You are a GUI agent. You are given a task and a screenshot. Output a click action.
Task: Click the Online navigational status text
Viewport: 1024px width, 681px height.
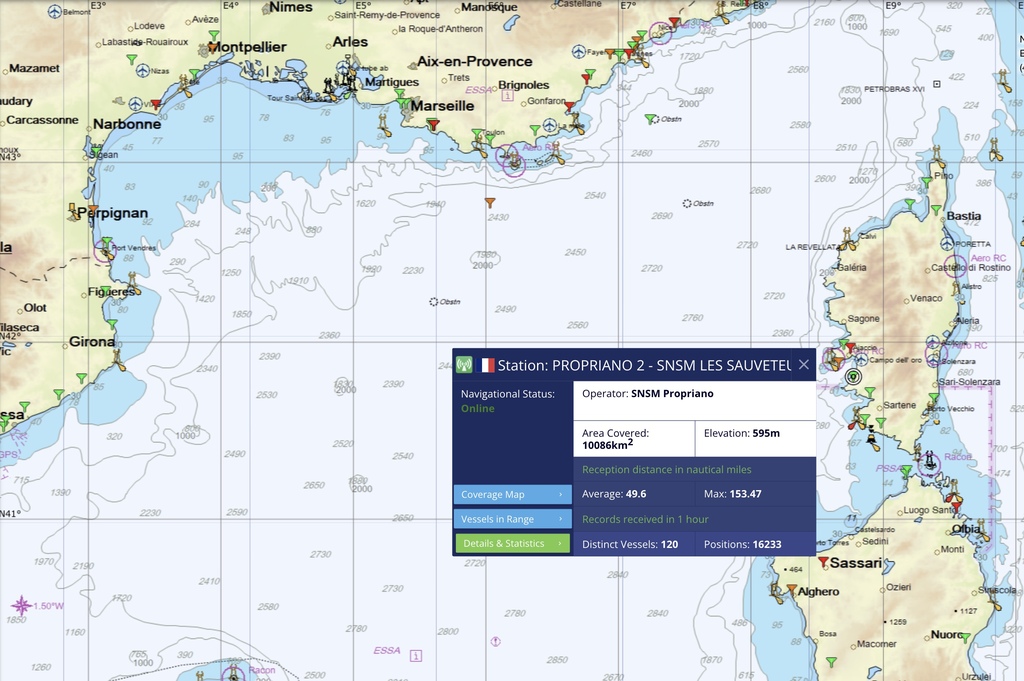477,409
